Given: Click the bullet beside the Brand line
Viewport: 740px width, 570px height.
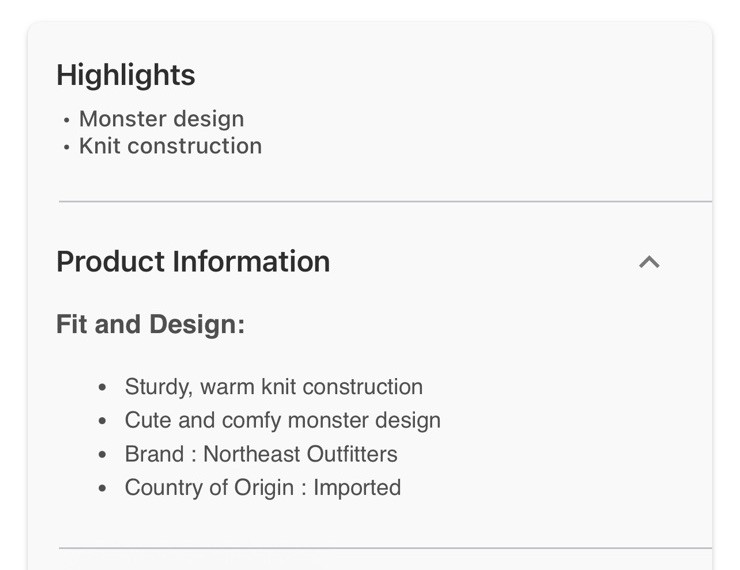Looking at the screenshot, I should coord(102,455).
